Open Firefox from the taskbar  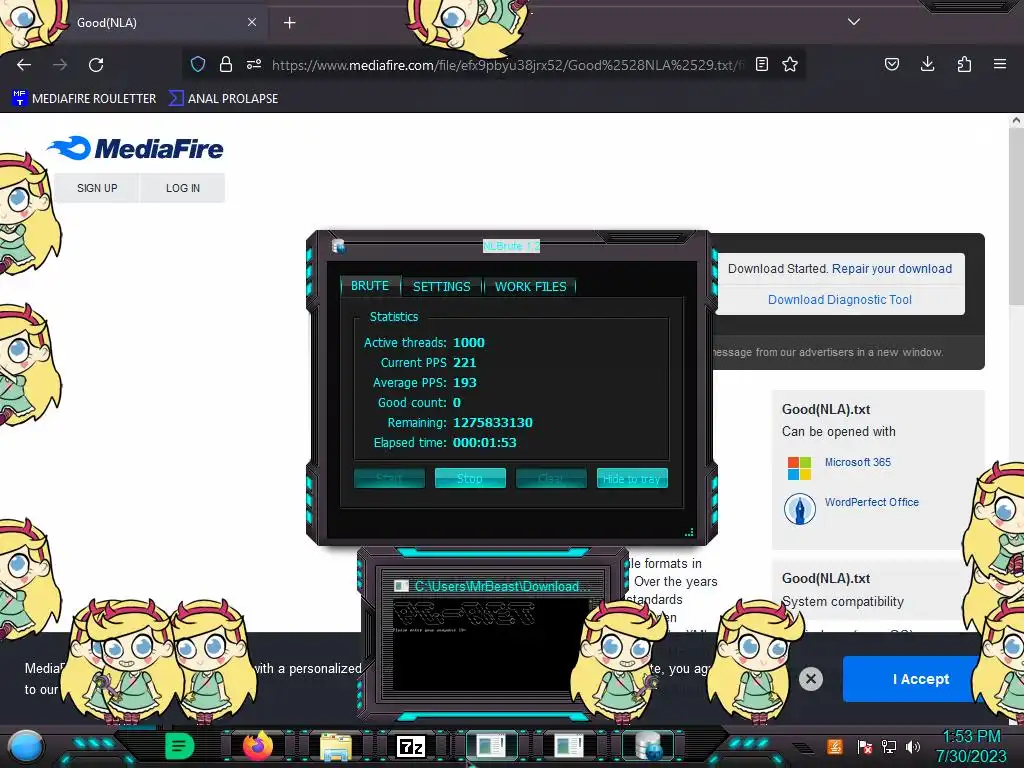(x=258, y=746)
